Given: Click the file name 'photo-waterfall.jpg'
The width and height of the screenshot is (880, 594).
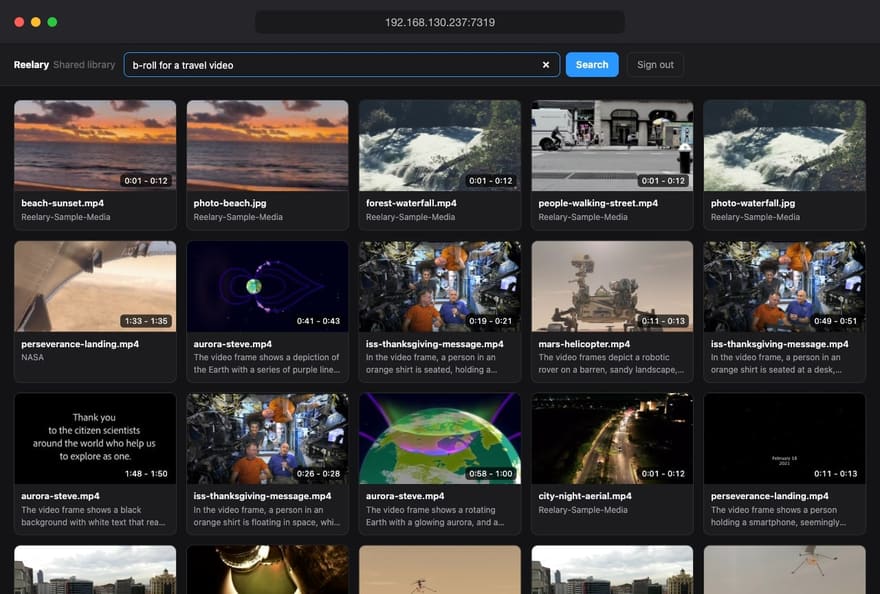Looking at the screenshot, I should [x=753, y=203].
